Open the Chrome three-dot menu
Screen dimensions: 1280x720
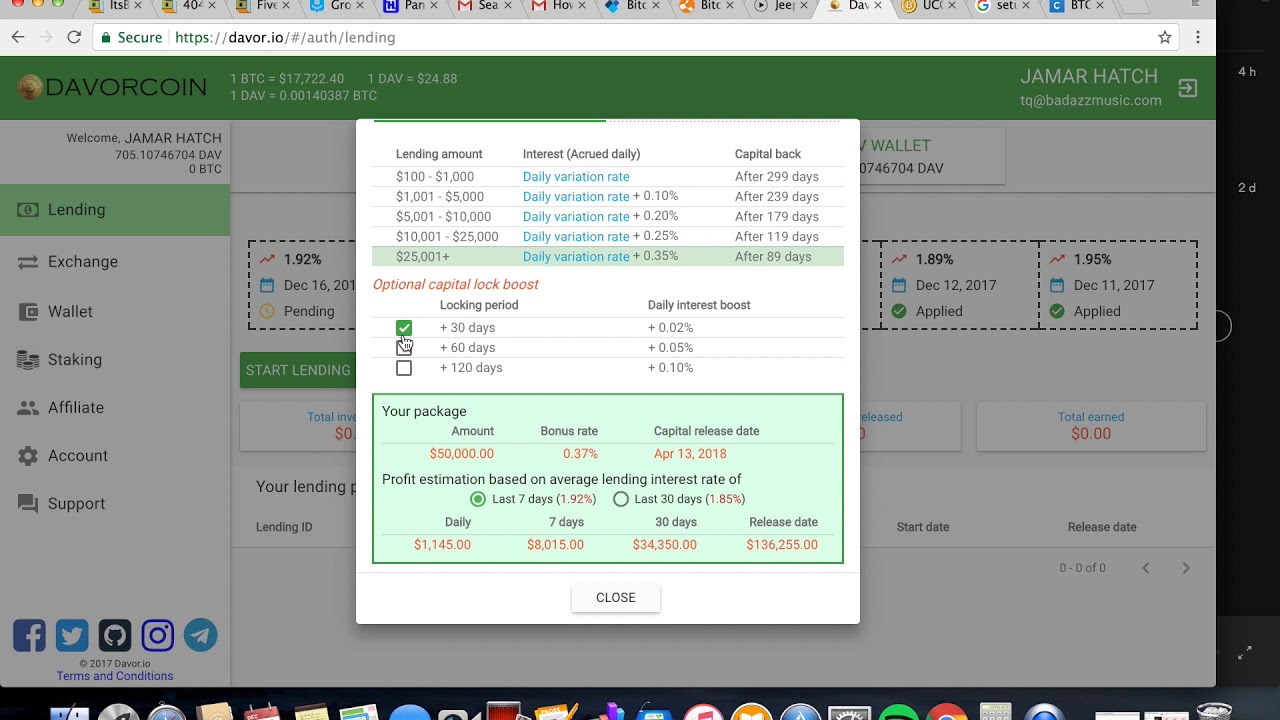click(1197, 37)
